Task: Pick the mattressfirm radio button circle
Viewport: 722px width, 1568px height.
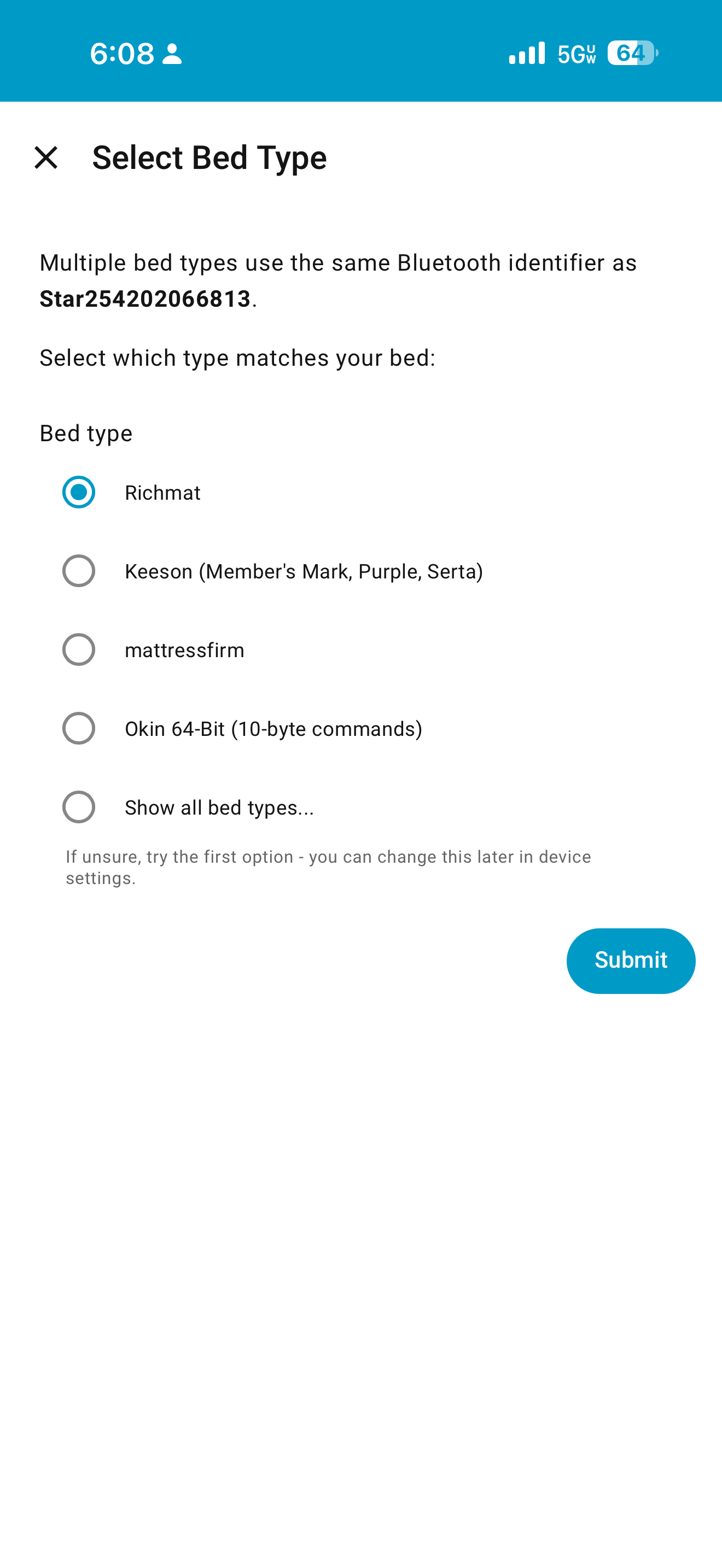Action: coord(79,650)
